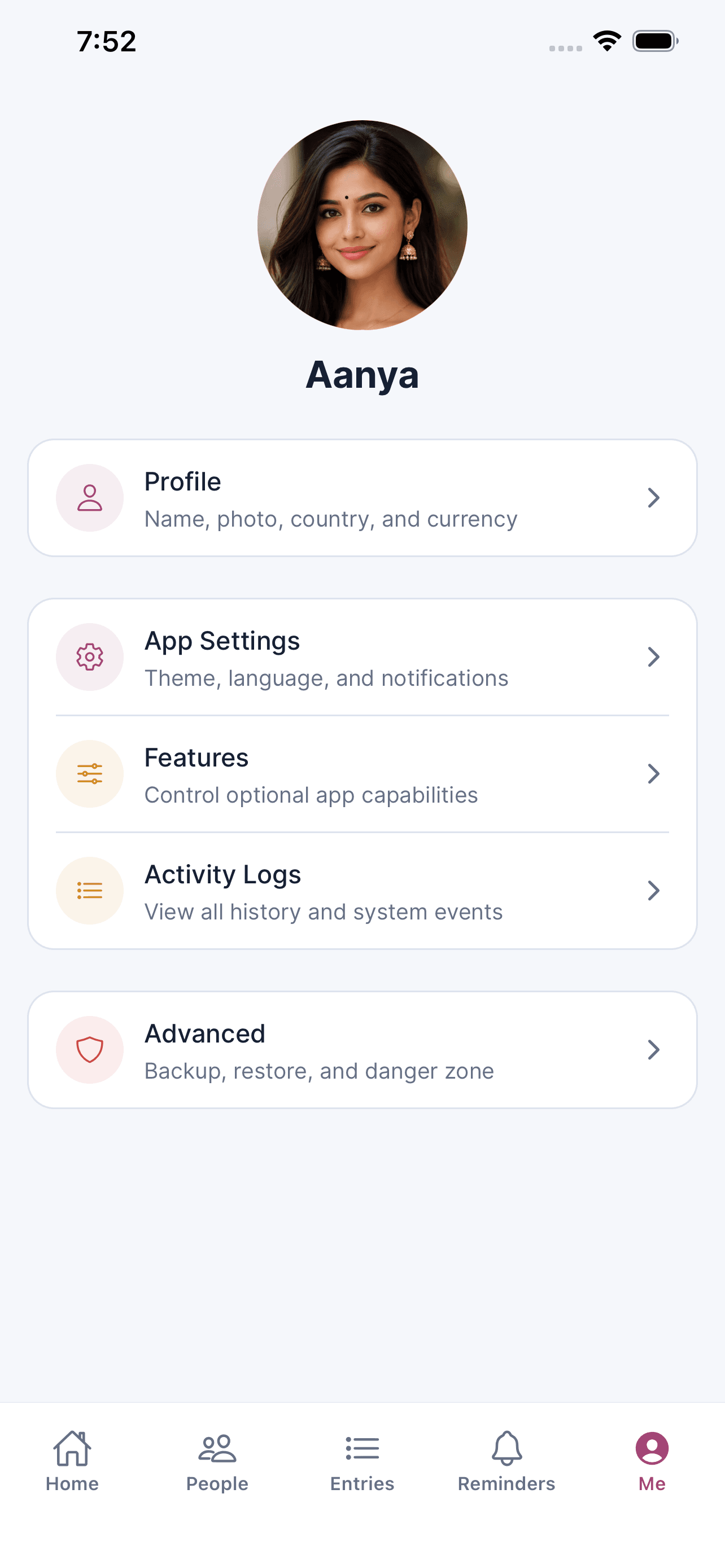Open Activity Logs via chevron arrow

tap(653, 891)
